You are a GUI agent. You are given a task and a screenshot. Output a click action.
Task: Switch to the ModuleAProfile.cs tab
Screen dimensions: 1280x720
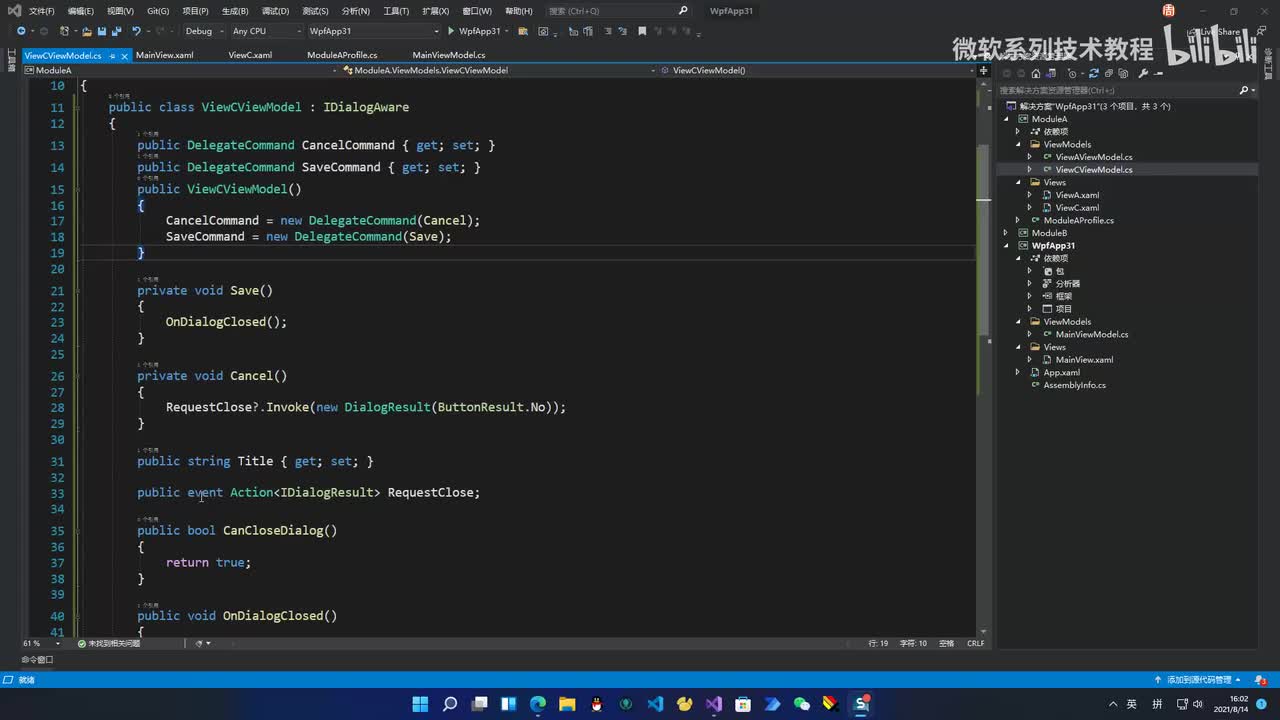(342, 55)
